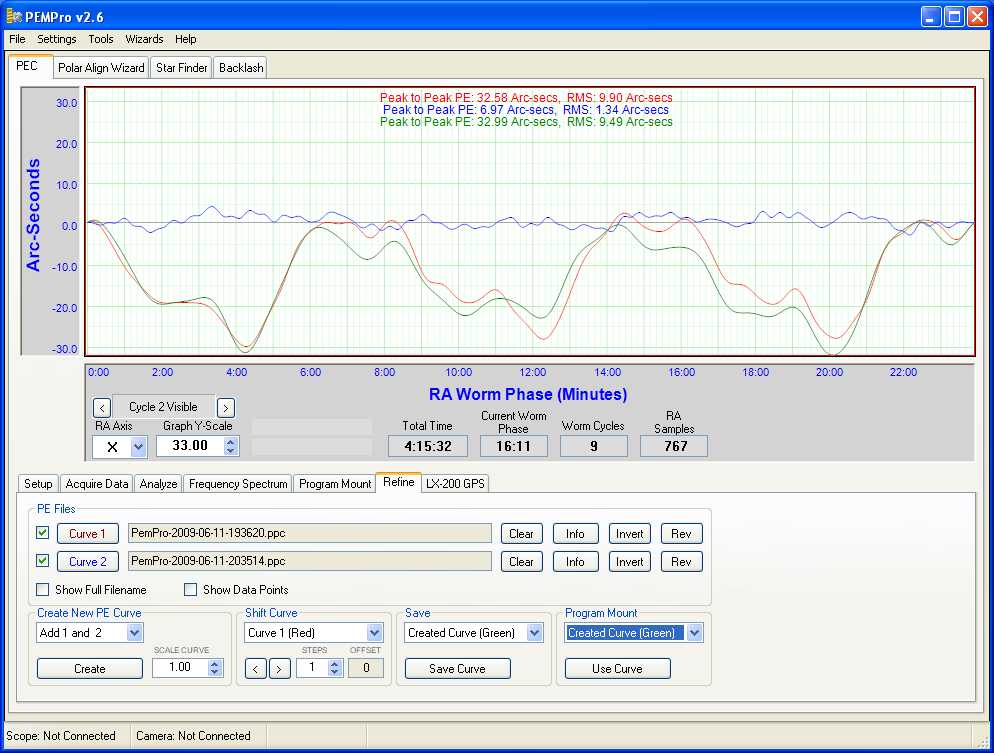This screenshot has height=753, width=994.
Task: Click the PEMPro app icon in title bar
Action: click(x=14, y=16)
